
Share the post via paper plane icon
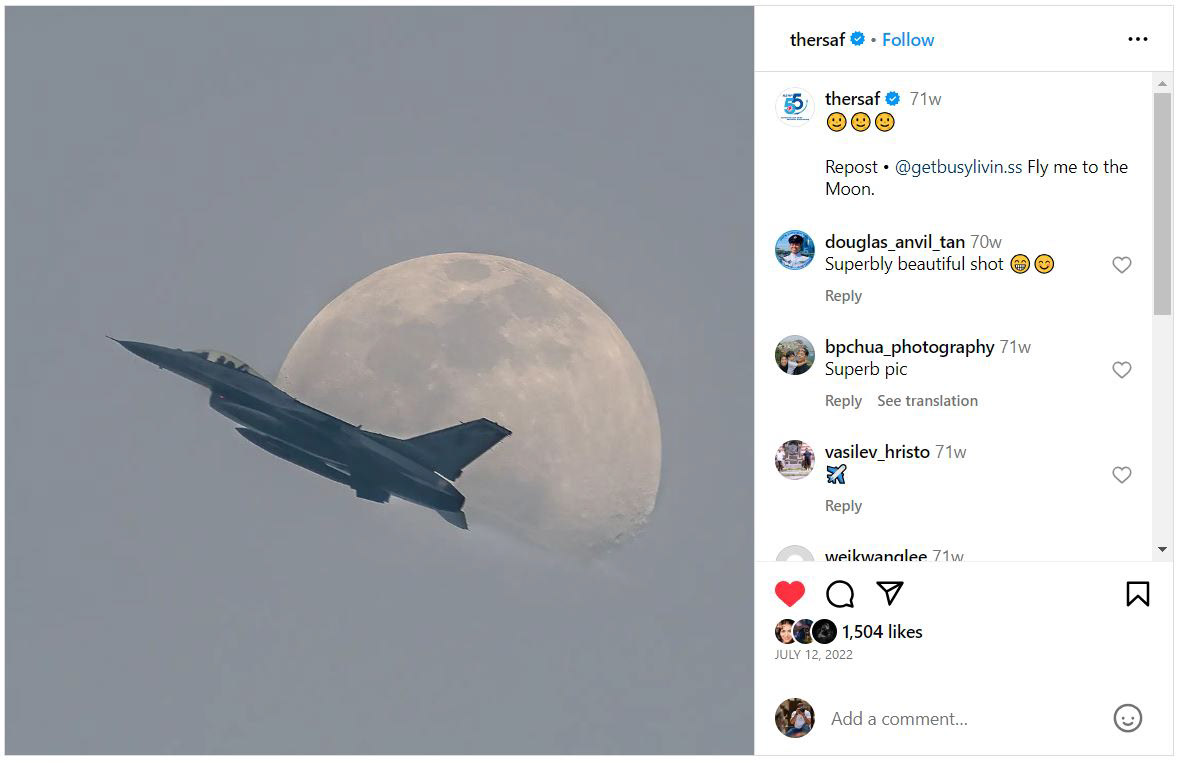coord(890,594)
